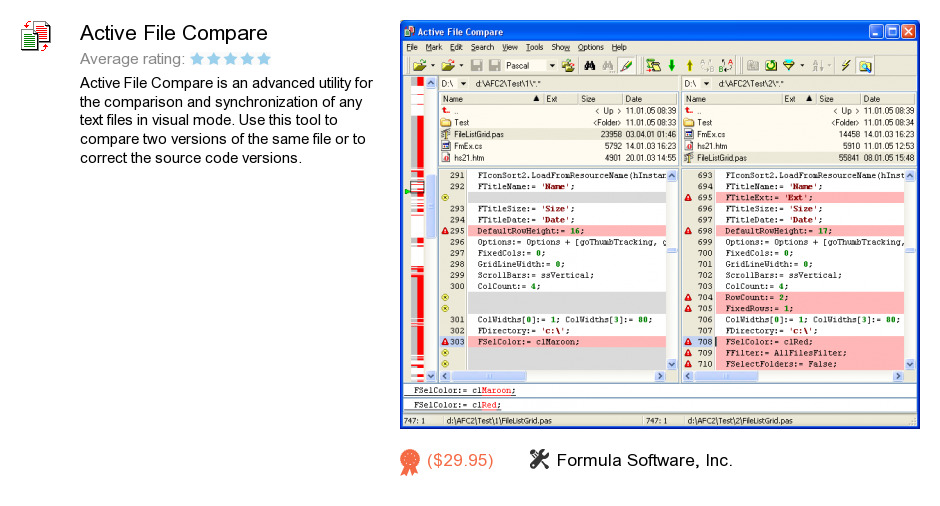Click the FSelColor:= clRed comparison line at bottom
Screen dimensions: 940x506
pos(659,405)
